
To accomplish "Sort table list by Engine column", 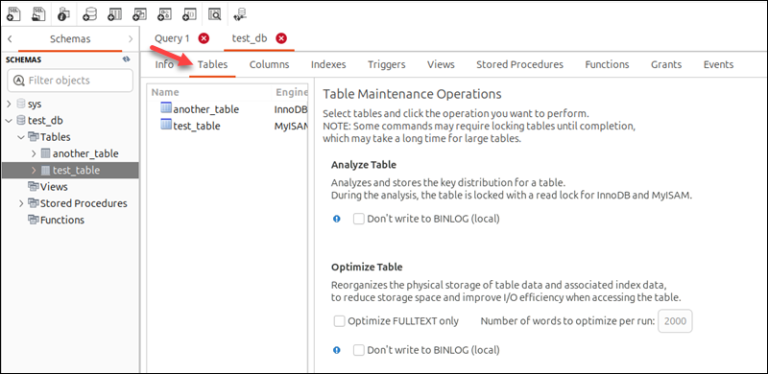I will (290, 92).
